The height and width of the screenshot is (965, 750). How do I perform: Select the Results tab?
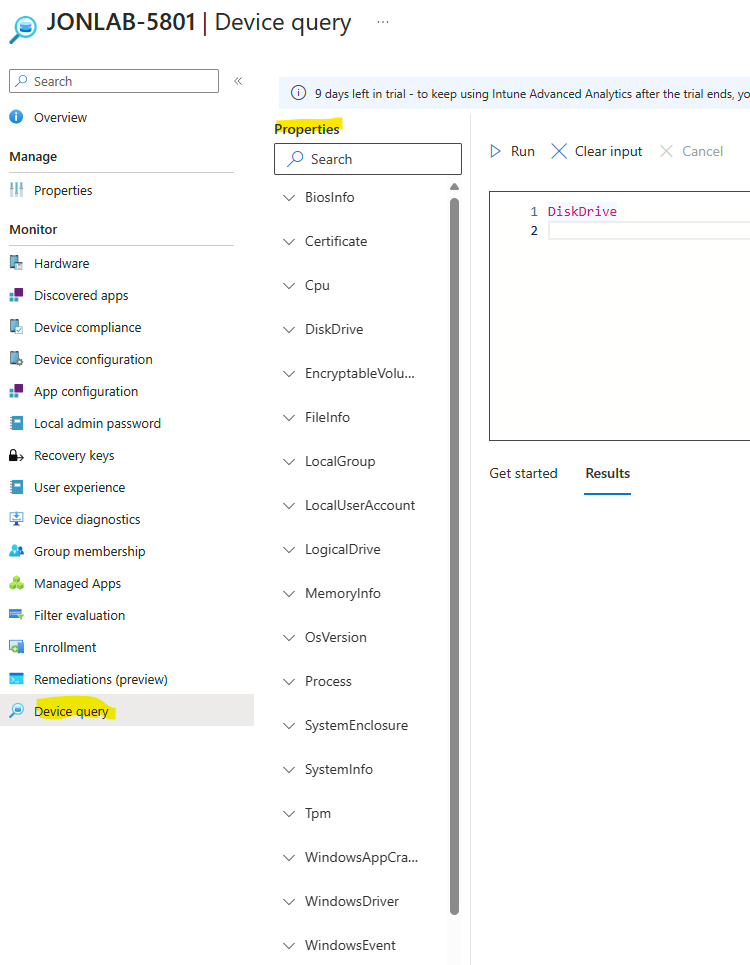pyautogui.click(x=607, y=473)
